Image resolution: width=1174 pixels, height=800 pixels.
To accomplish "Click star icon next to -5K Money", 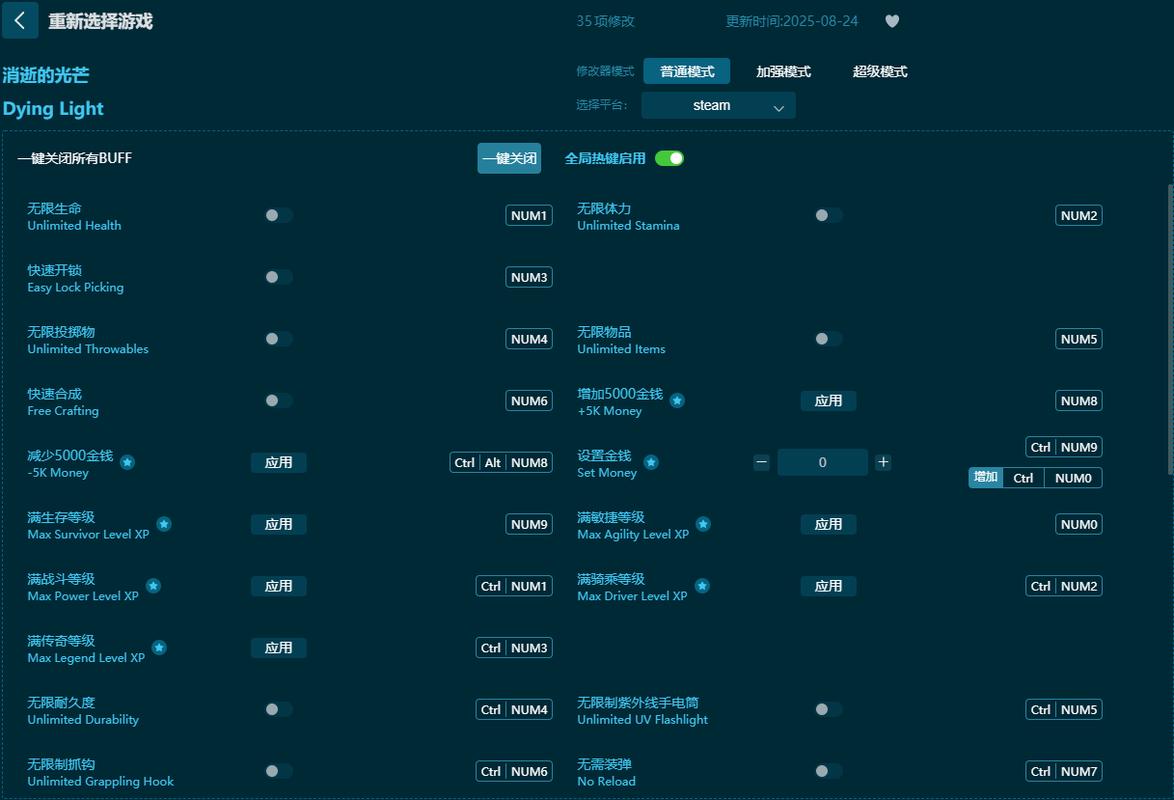I will point(127,462).
